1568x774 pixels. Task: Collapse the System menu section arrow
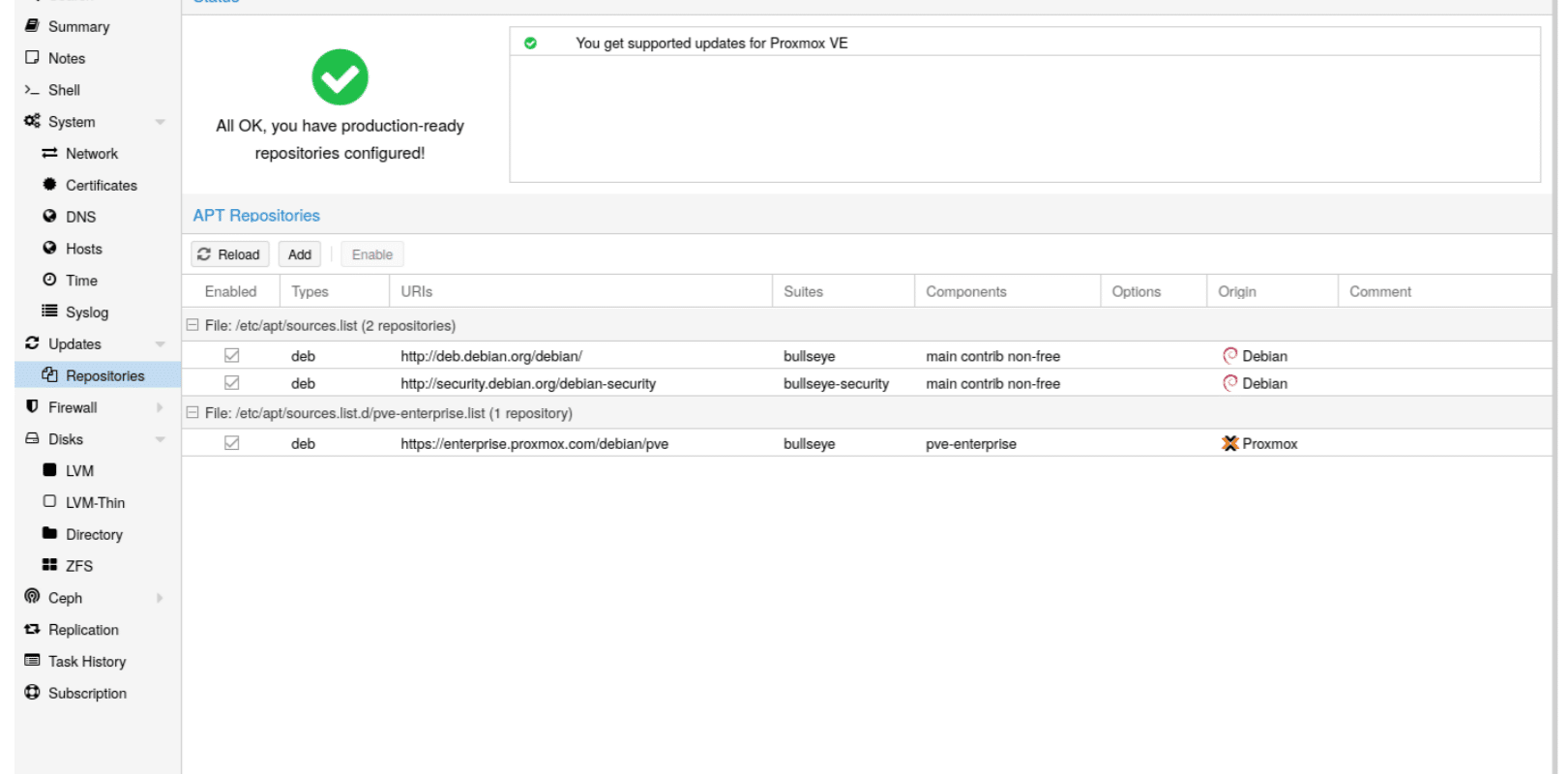(x=160, y=122)
